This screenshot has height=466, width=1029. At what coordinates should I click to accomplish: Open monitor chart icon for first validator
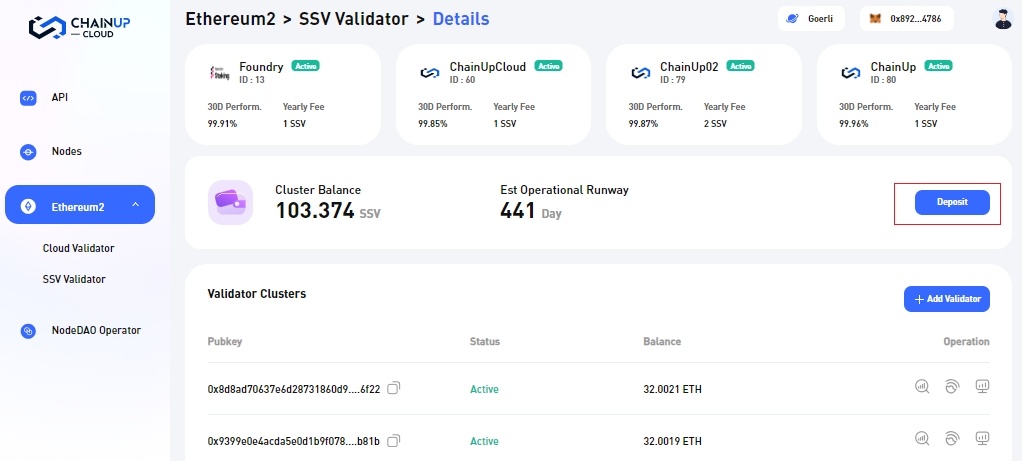tap(982, 386)
